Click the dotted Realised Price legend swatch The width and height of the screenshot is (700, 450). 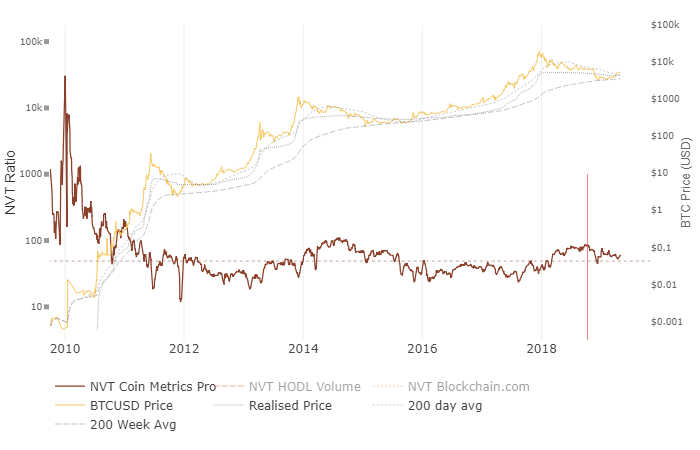228,406
